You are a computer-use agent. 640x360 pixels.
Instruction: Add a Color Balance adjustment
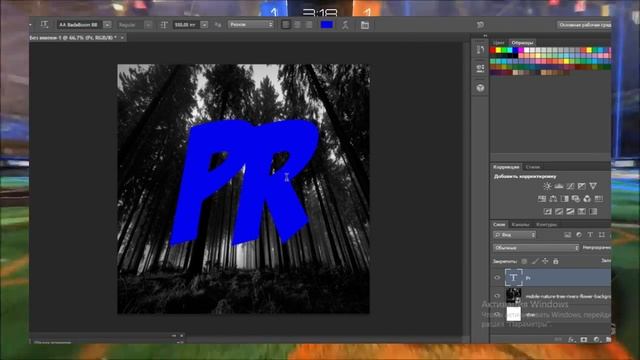click(553, 199)
